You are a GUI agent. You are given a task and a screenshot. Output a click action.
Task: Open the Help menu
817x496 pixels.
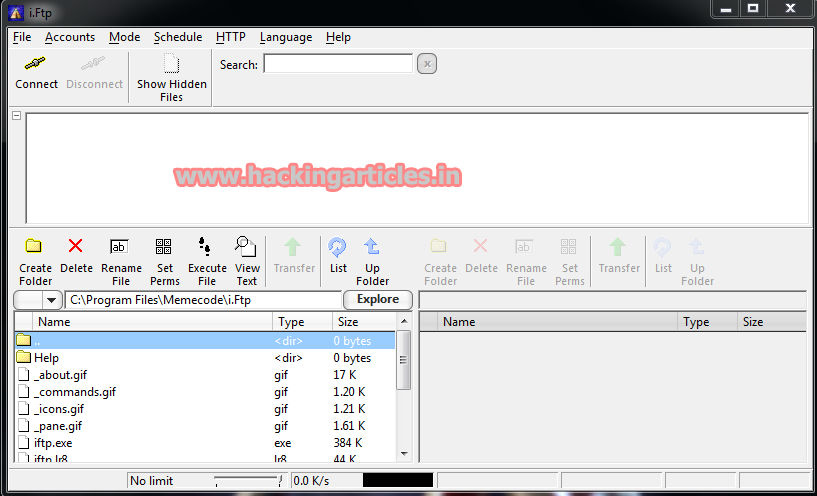click(338, 37)
